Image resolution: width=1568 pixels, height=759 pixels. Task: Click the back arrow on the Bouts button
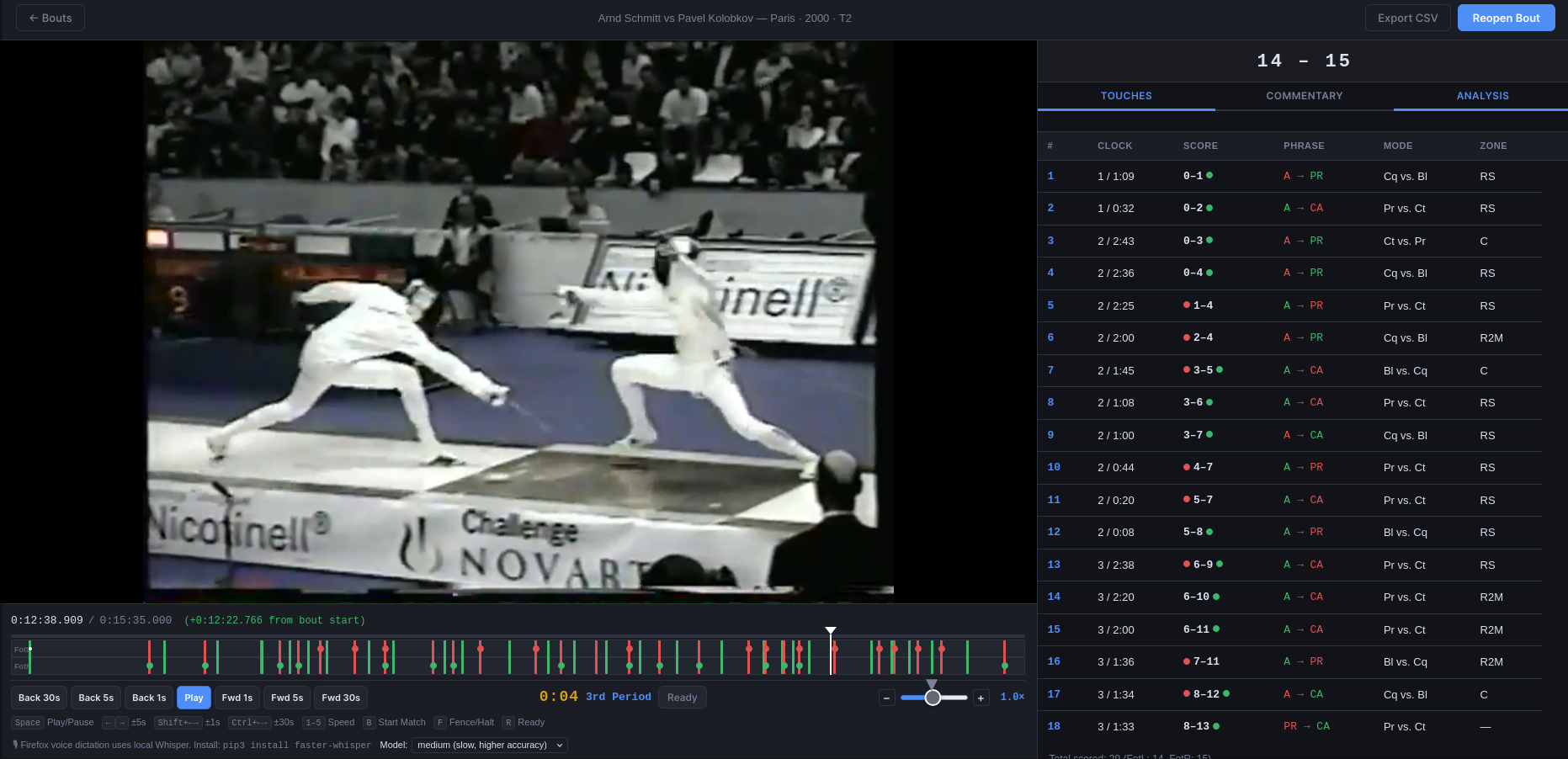(35, 17)
